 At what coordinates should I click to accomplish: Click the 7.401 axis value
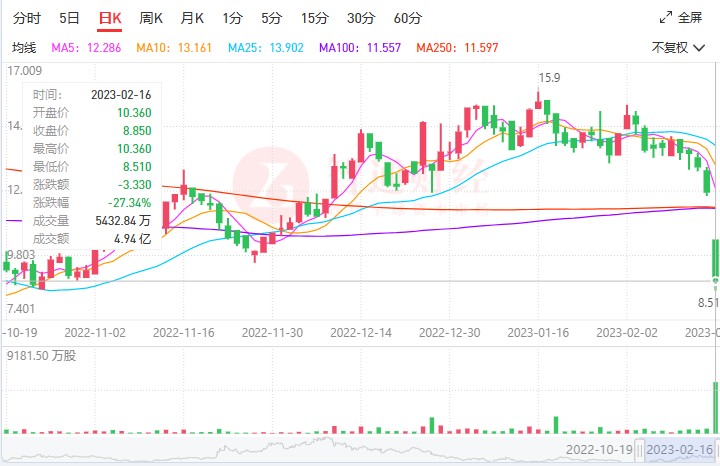tap(21, 309)
